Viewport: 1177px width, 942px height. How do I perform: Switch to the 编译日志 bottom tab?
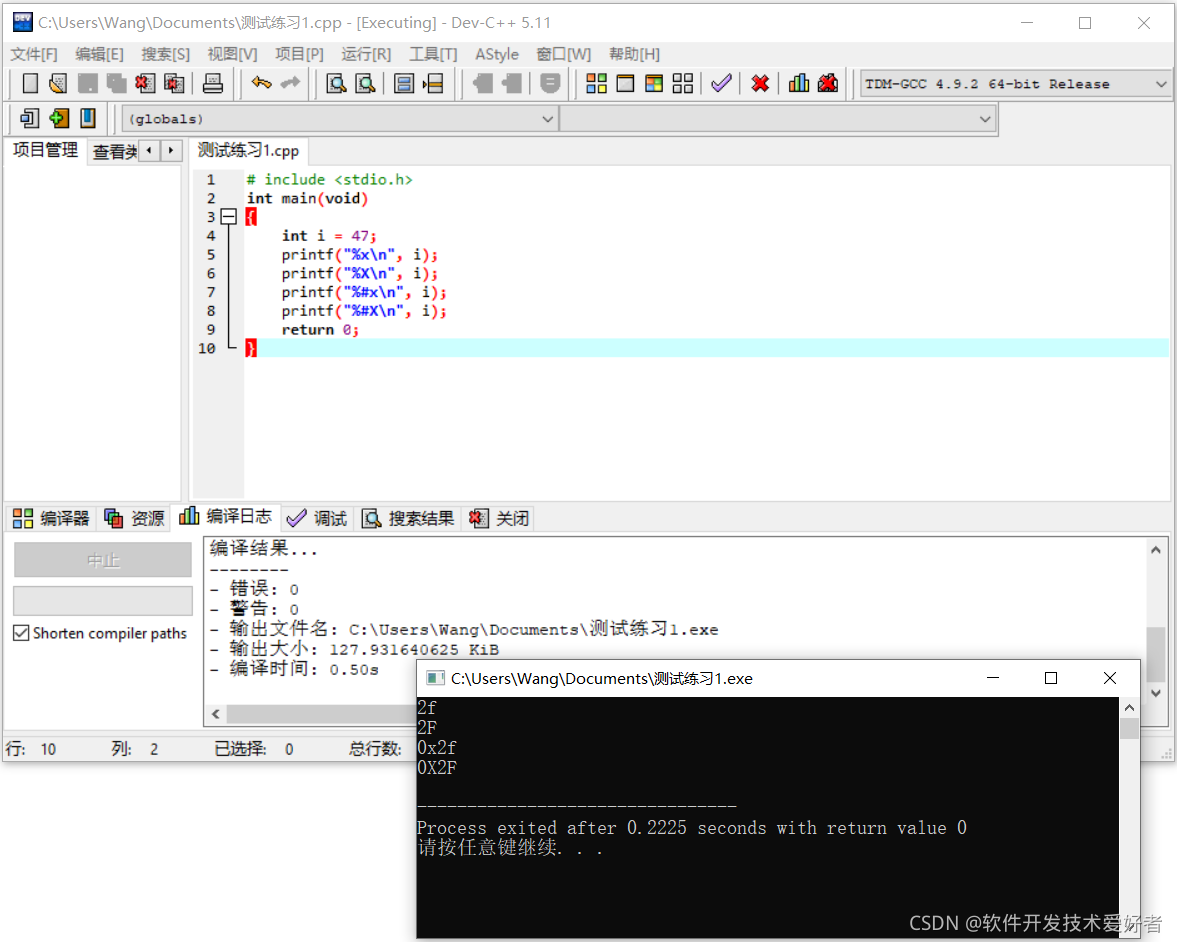(225, 516)
